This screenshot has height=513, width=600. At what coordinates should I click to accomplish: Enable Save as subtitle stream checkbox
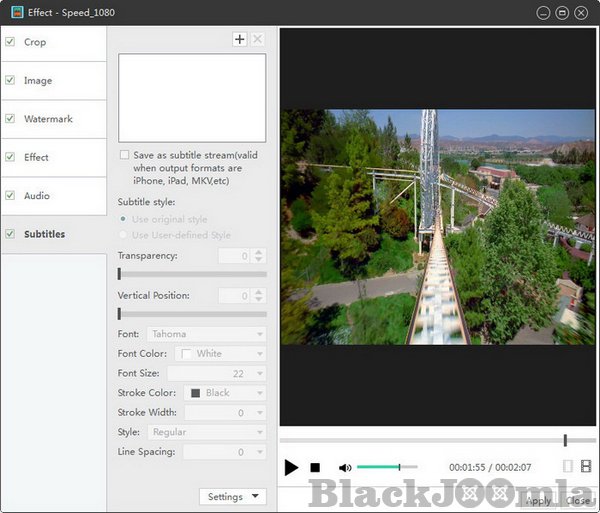click(x=124, y=155)
